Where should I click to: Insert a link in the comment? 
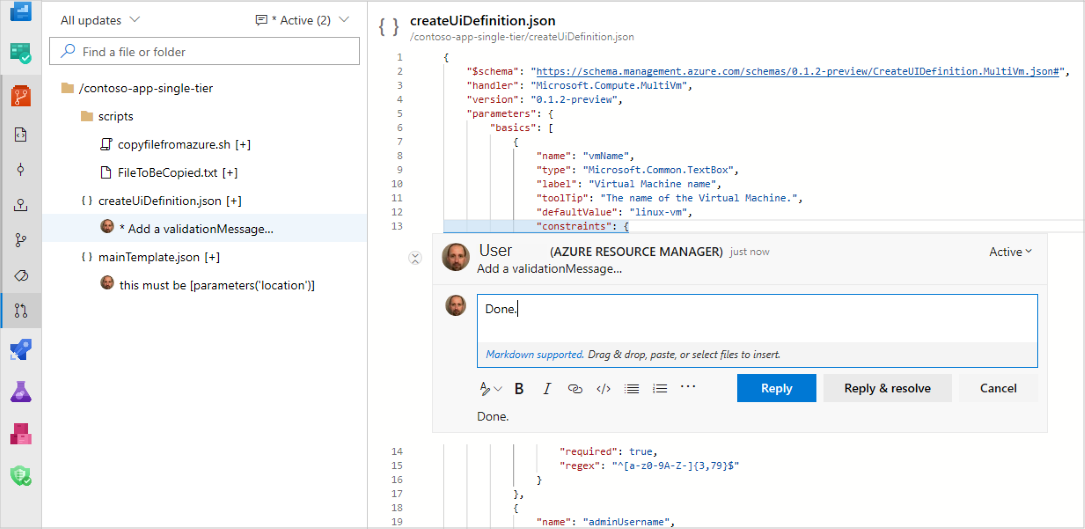pos(575,389)
